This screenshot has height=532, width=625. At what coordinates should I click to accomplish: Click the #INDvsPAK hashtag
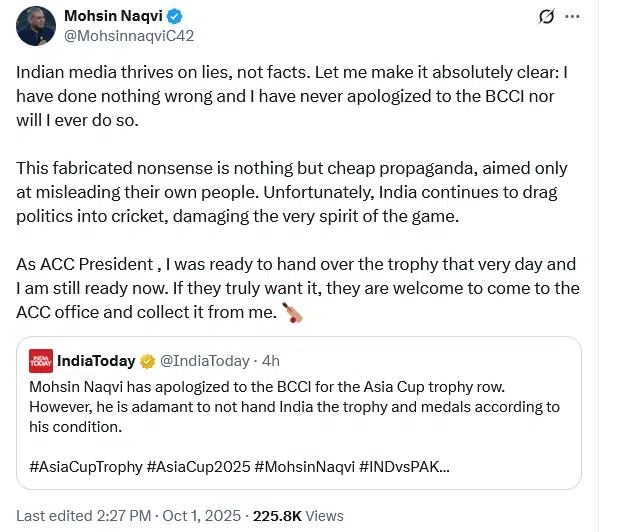400,465
